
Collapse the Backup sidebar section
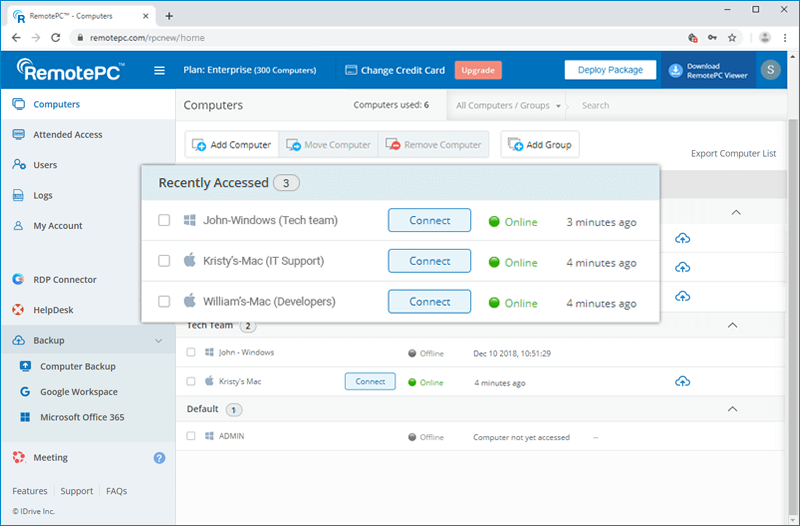point(158,341)
